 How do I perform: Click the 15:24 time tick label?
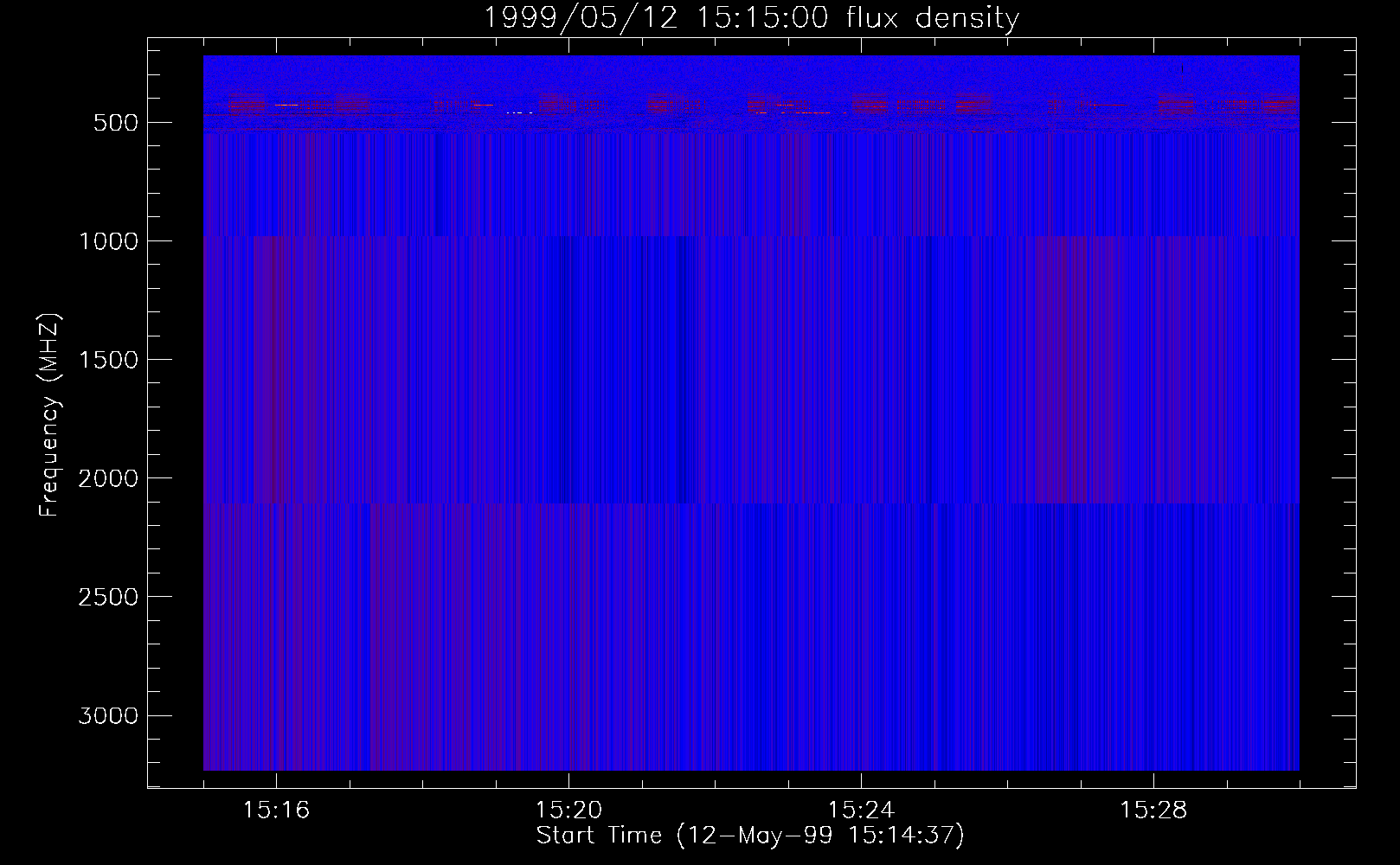pyautogui.click(x=861, y=811)
